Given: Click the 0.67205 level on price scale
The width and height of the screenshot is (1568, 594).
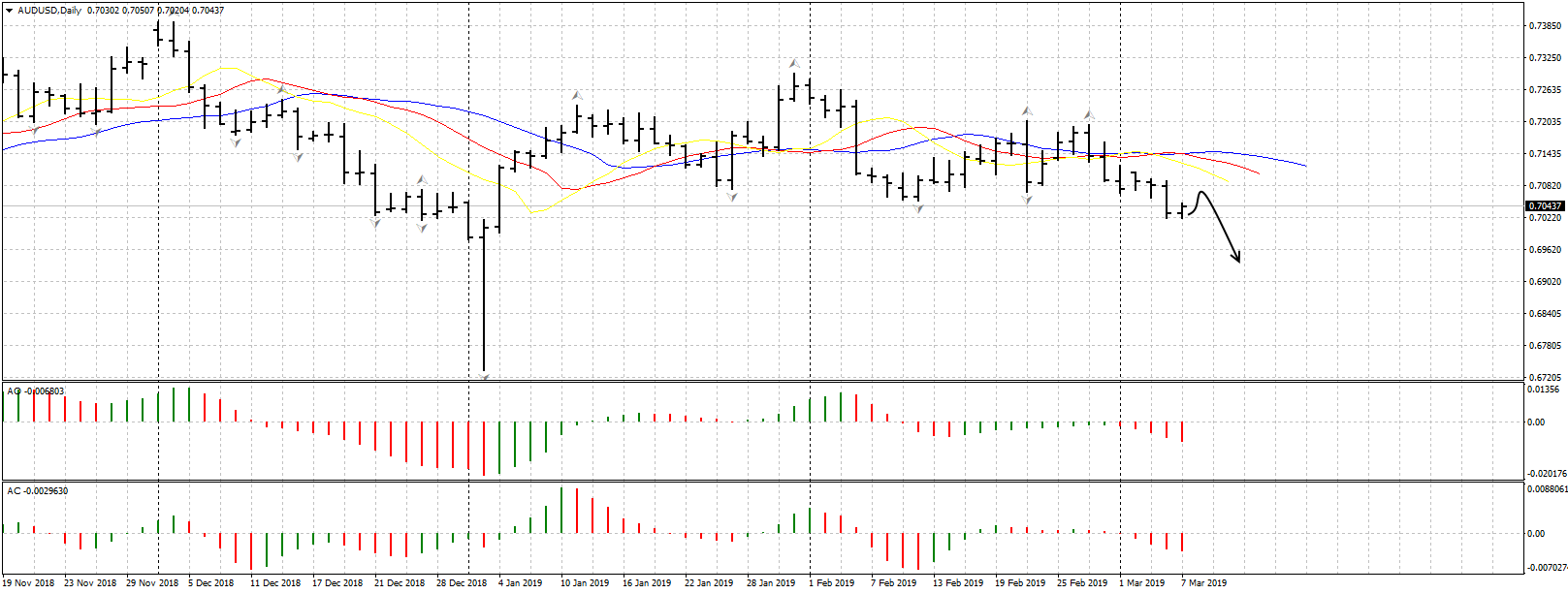Looking at the screenshot, I should (1545, 377).
